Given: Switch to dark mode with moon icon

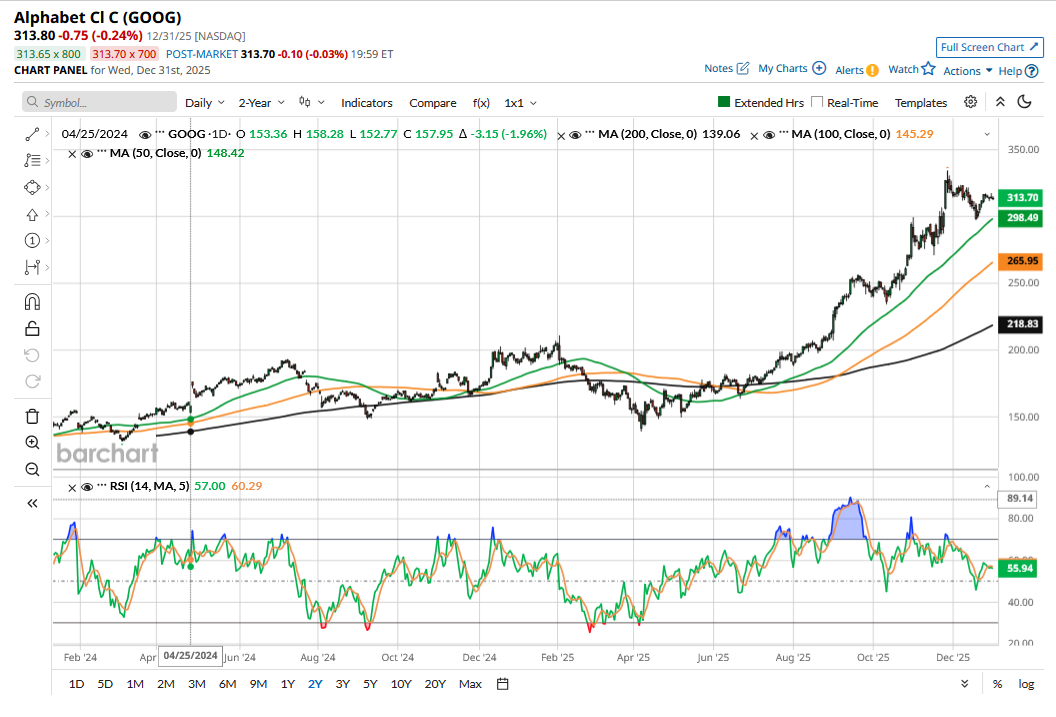Looking at the screenshot, I should click(x=1024, y=102).
